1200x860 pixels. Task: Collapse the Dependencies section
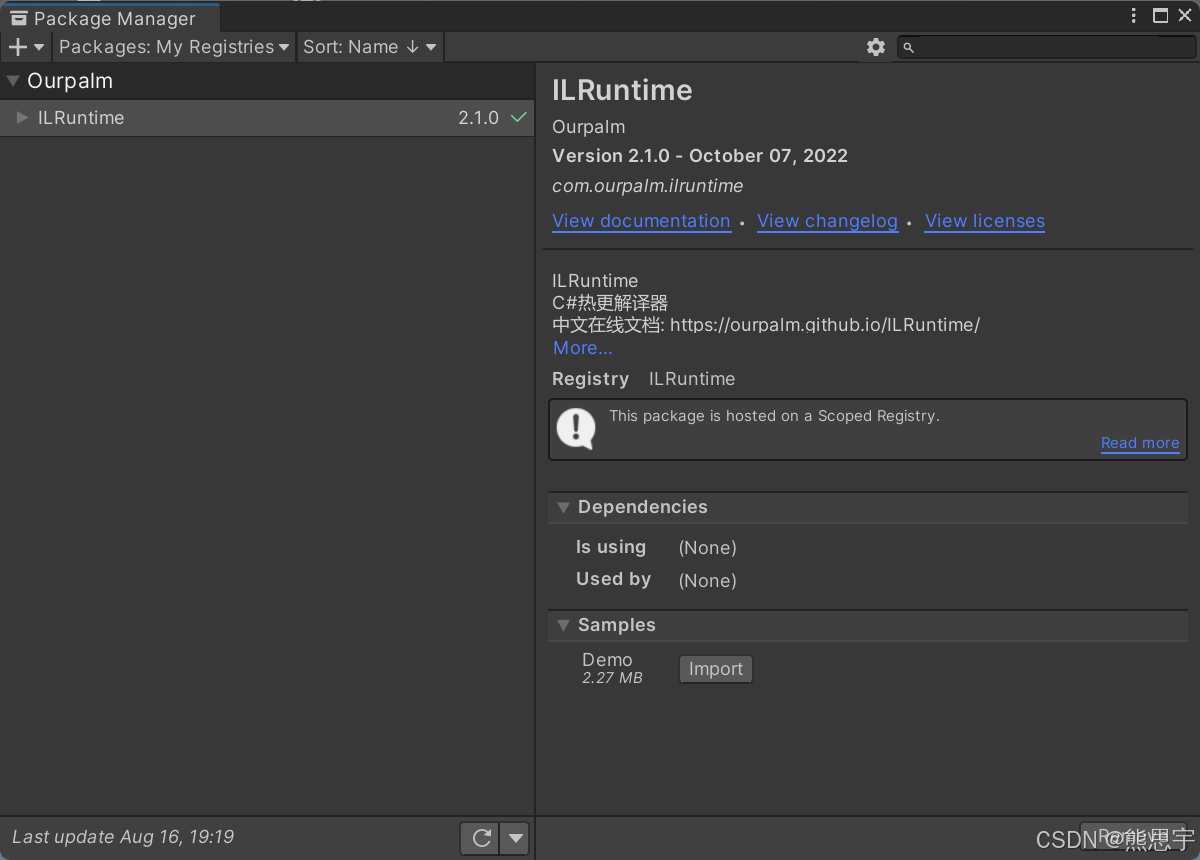click(564, 507)
